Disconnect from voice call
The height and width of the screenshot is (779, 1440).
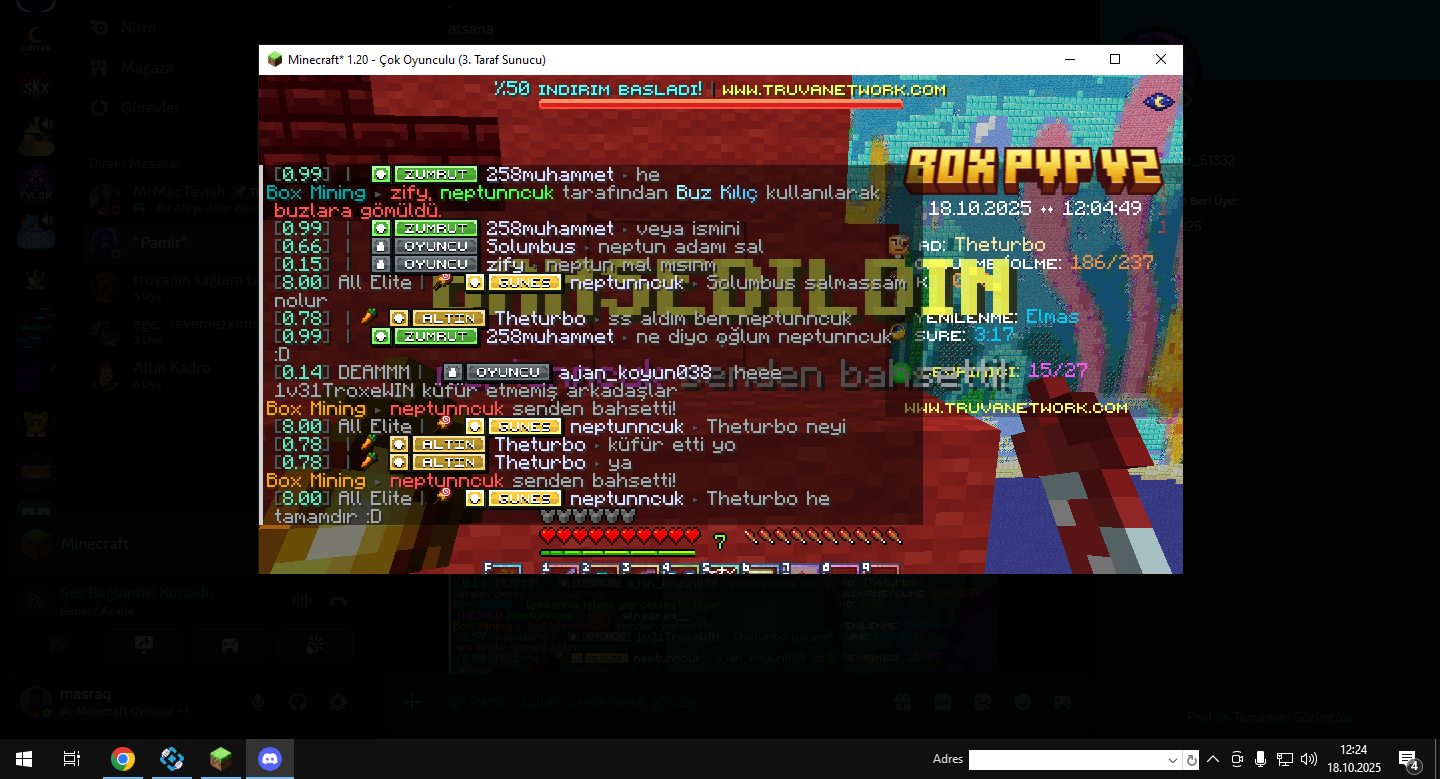click(x=338, y=601)
